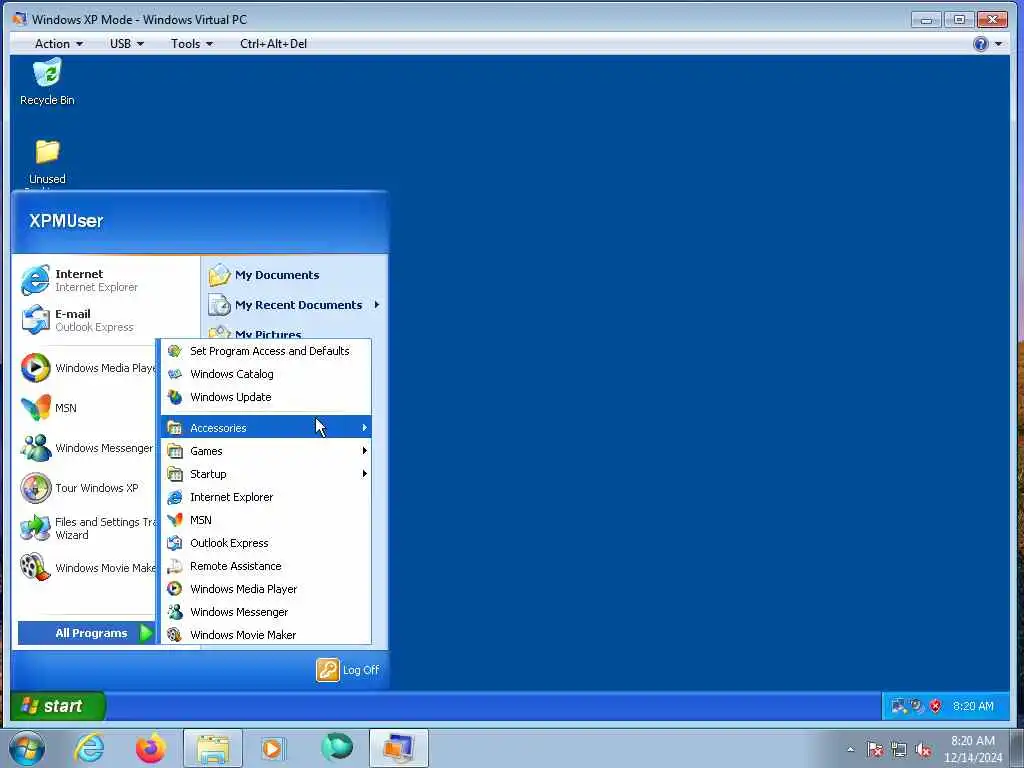
Task: Launch Internet Explorer from Windows 7 taskbar
Action: coord(89,748)
